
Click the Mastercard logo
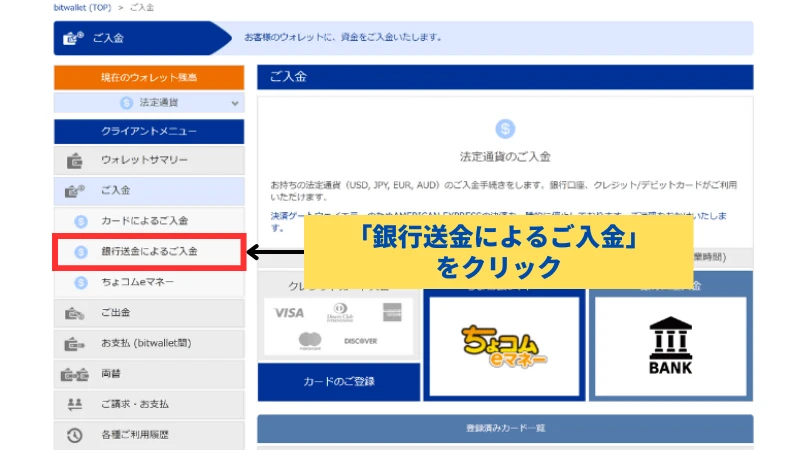click(x=310, y=341)
